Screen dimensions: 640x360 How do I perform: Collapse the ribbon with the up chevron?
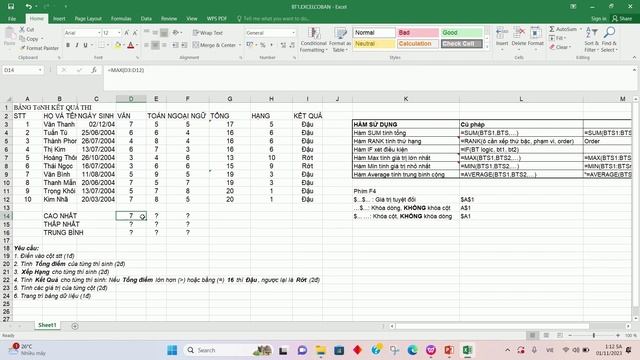click(634, 58)
